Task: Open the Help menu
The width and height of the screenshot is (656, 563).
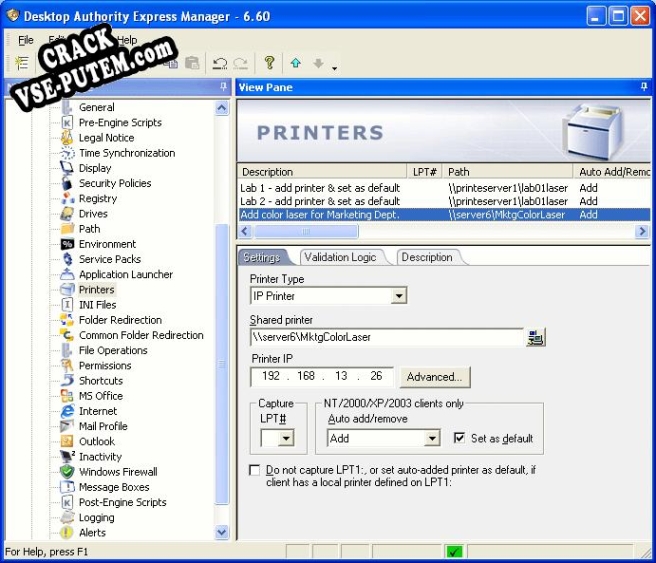Action: tap(127, 40)
